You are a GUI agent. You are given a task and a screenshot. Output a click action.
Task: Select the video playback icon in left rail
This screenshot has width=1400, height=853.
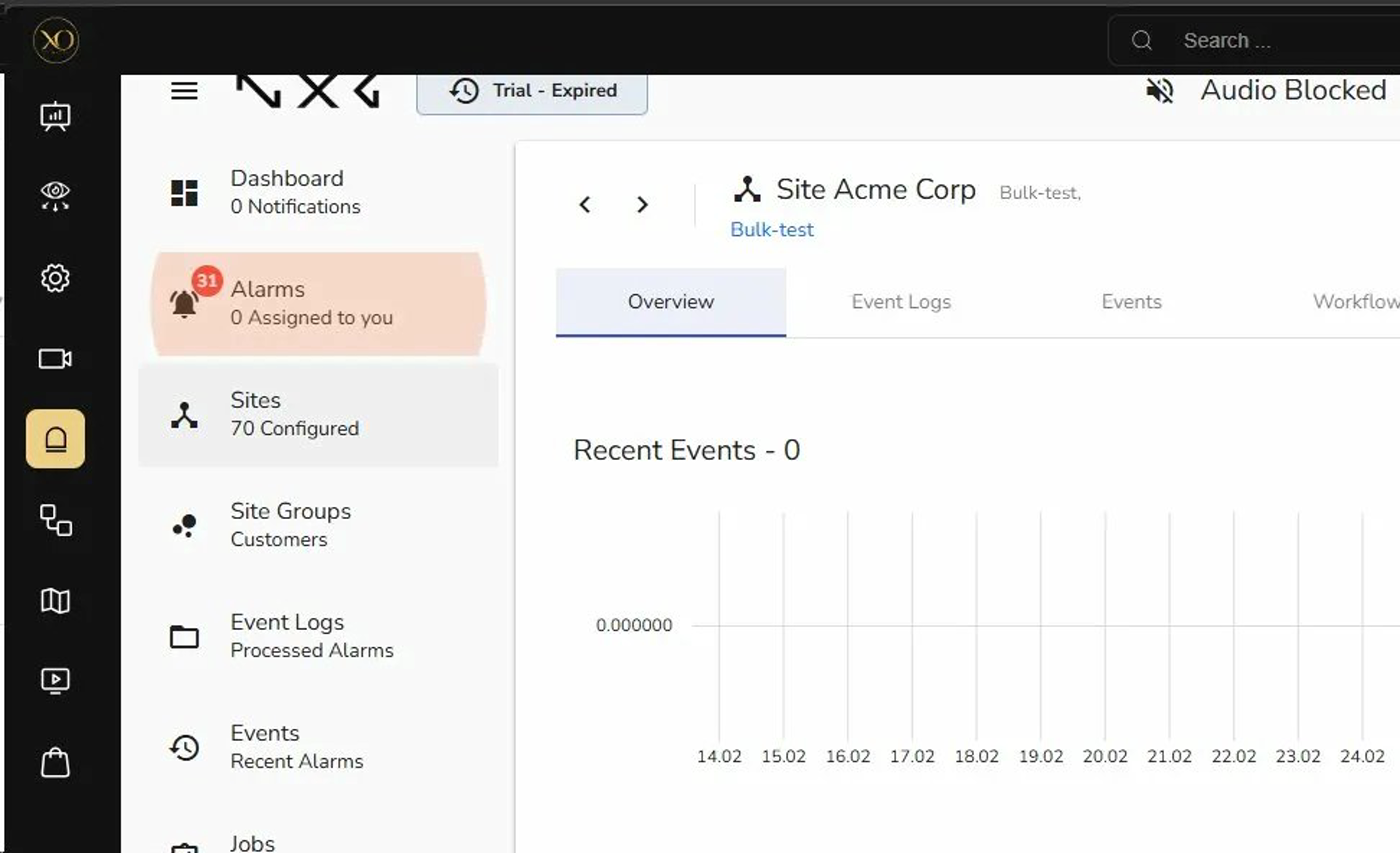tap(55, 681)
